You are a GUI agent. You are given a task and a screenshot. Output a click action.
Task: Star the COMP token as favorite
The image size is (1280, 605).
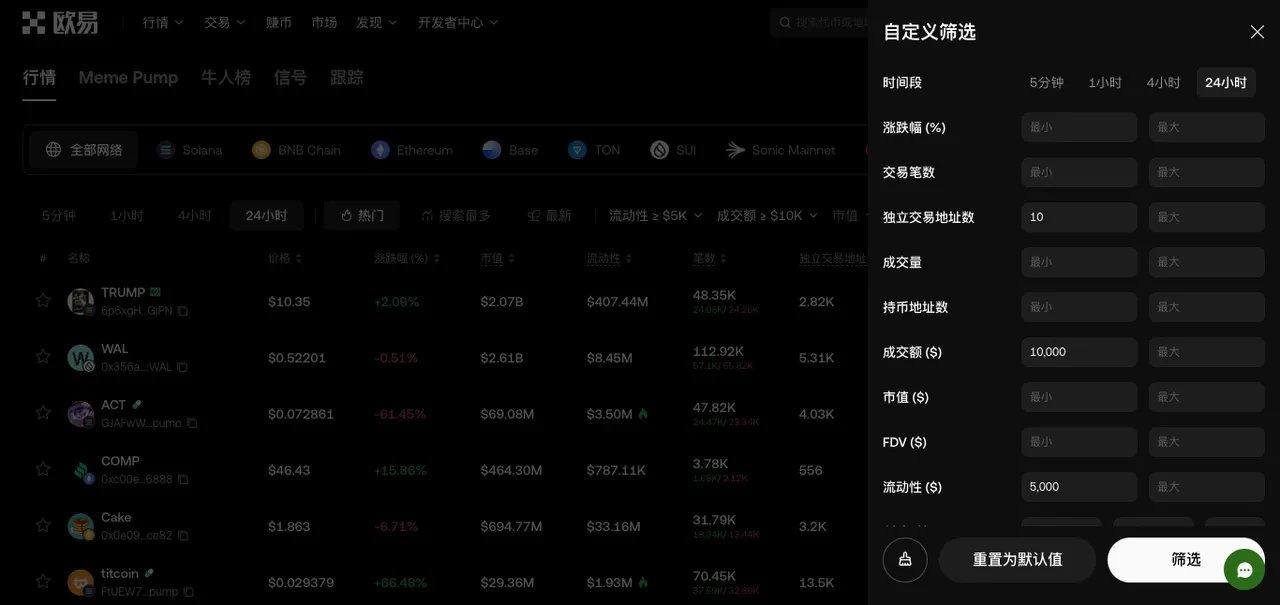[x=43, y=468]
